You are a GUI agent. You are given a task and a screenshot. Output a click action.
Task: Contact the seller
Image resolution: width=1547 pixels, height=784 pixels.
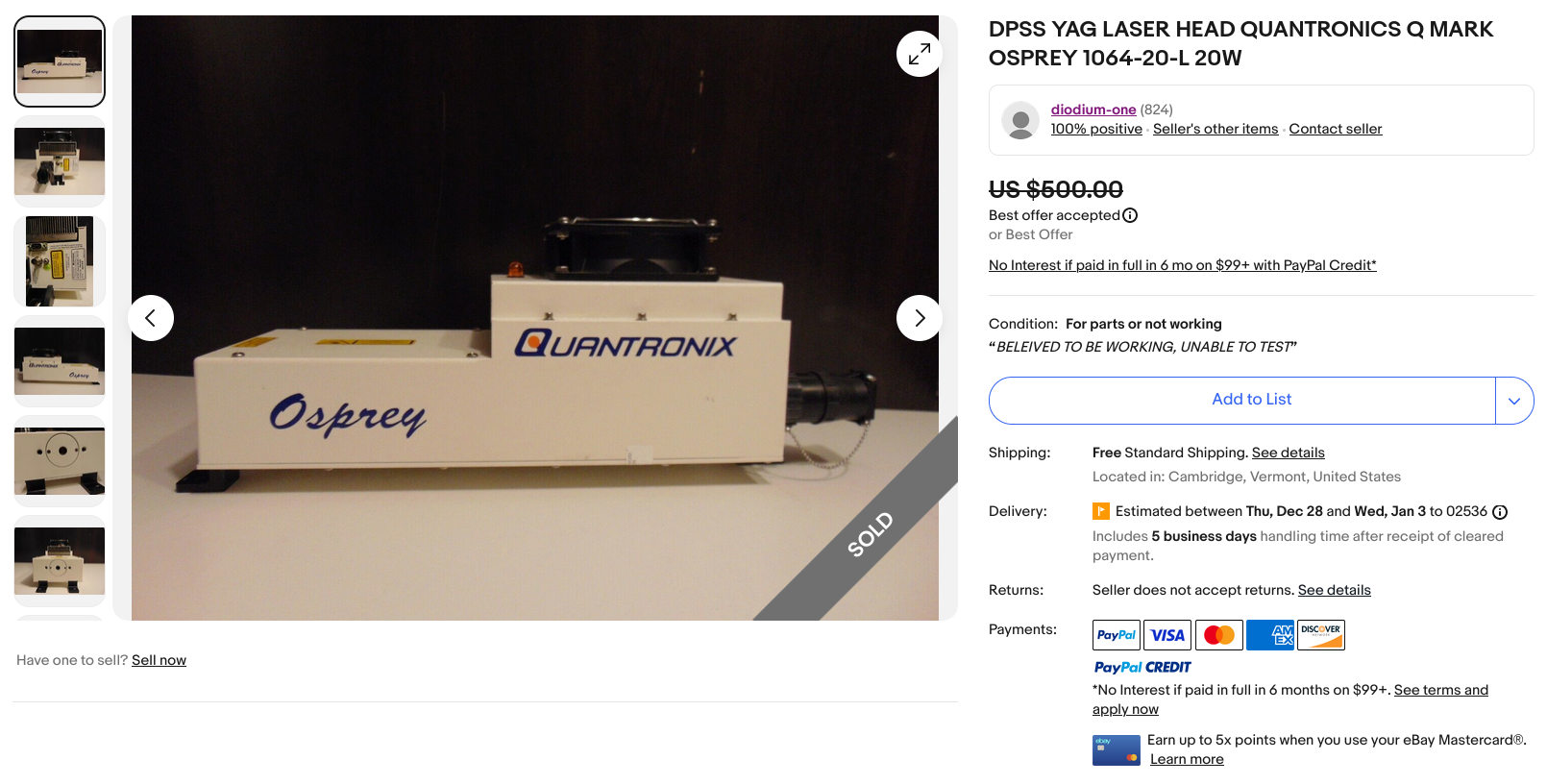tap(1336, 129)
